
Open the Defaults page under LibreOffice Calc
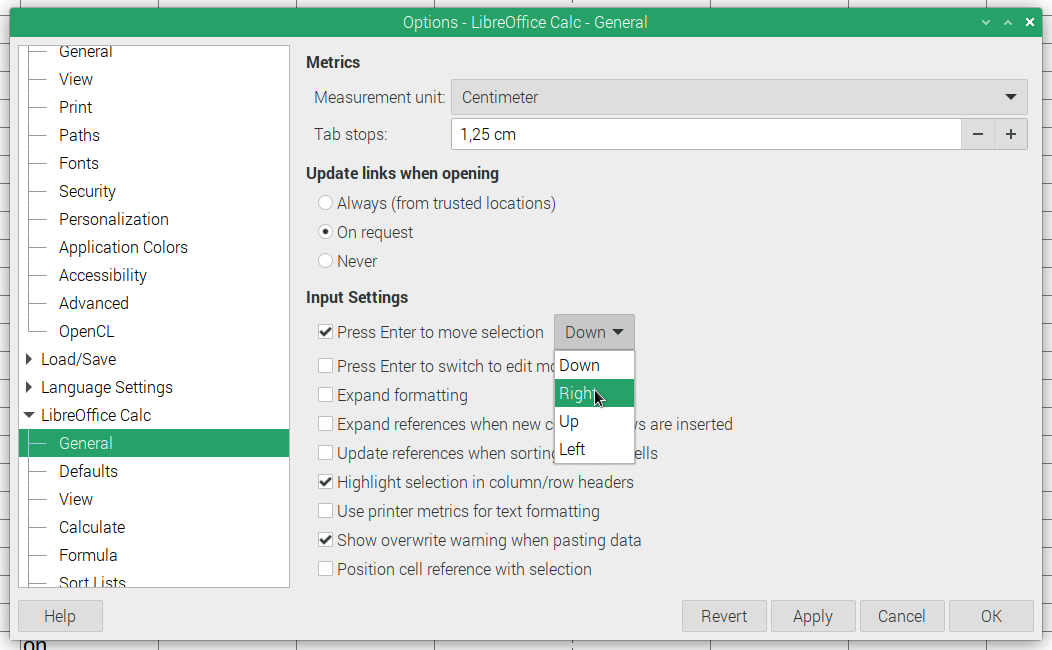tap(89, 472)
